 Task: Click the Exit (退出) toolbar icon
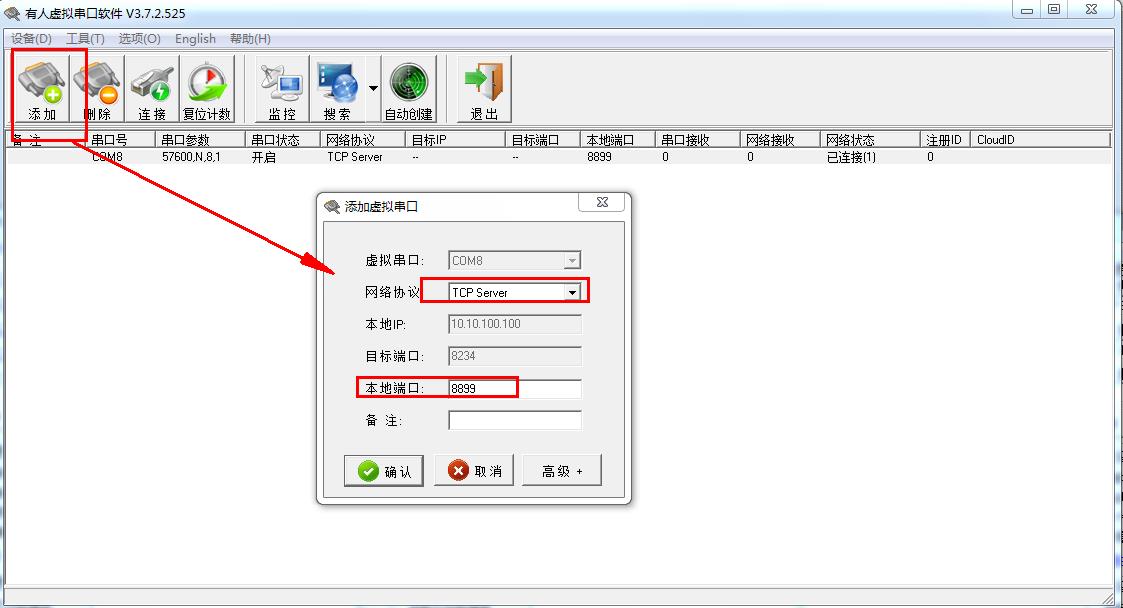point(484,89)
